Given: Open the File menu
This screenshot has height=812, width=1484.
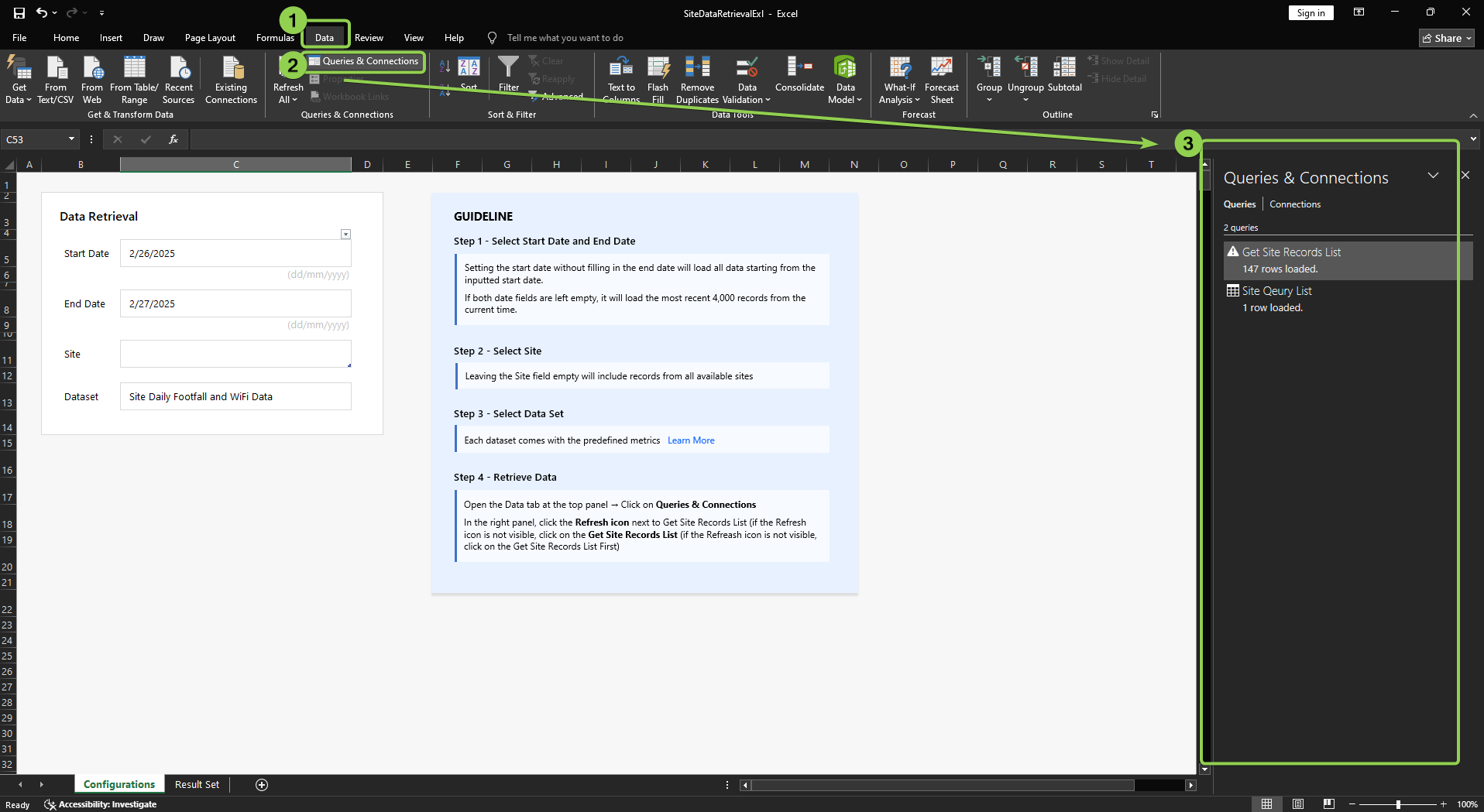Looking at the screenshot, I should 19,38.
